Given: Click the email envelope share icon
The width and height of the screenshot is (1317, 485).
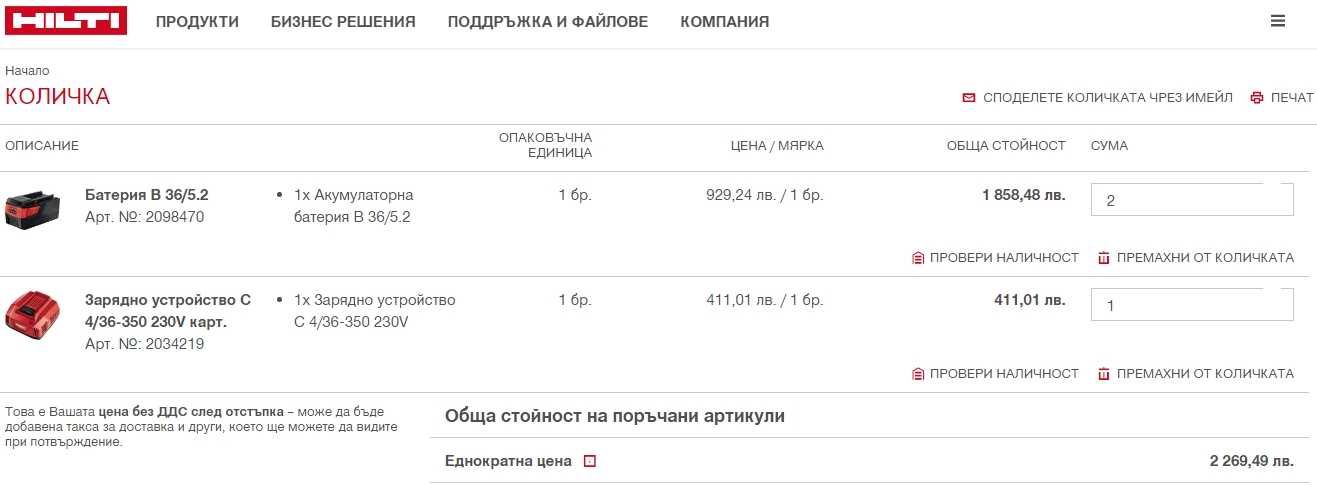Looking at the screenshot, I should 968,98.
